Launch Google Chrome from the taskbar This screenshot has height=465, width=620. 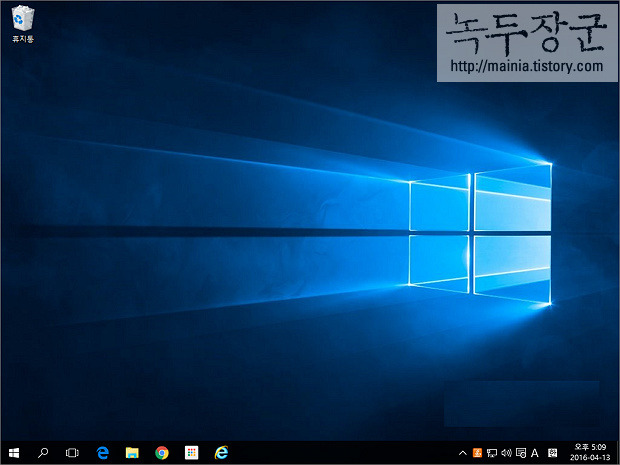(162, 453)
